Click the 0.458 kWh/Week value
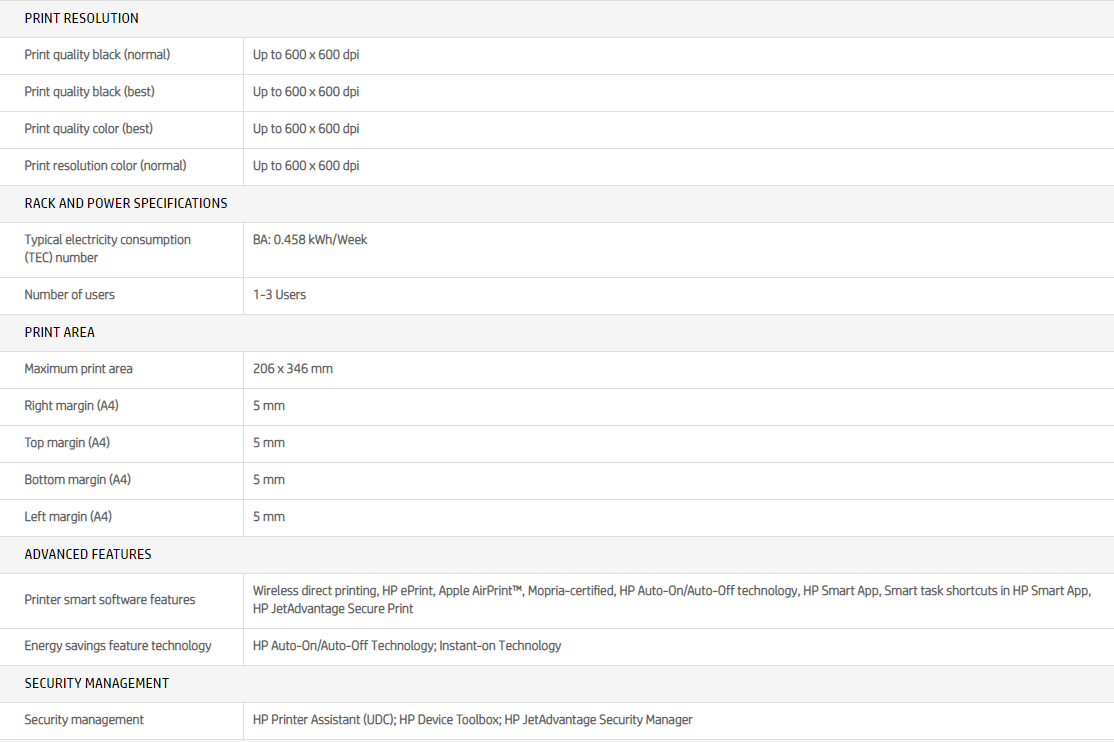Screen dimensions: 1114x742 [310, 240]
